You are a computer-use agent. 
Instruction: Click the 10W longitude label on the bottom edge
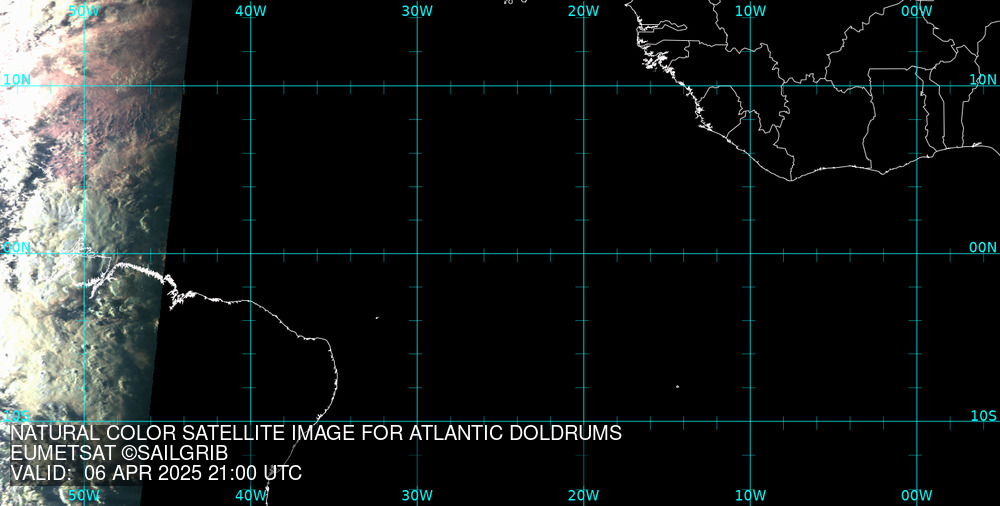pos(750,495)
